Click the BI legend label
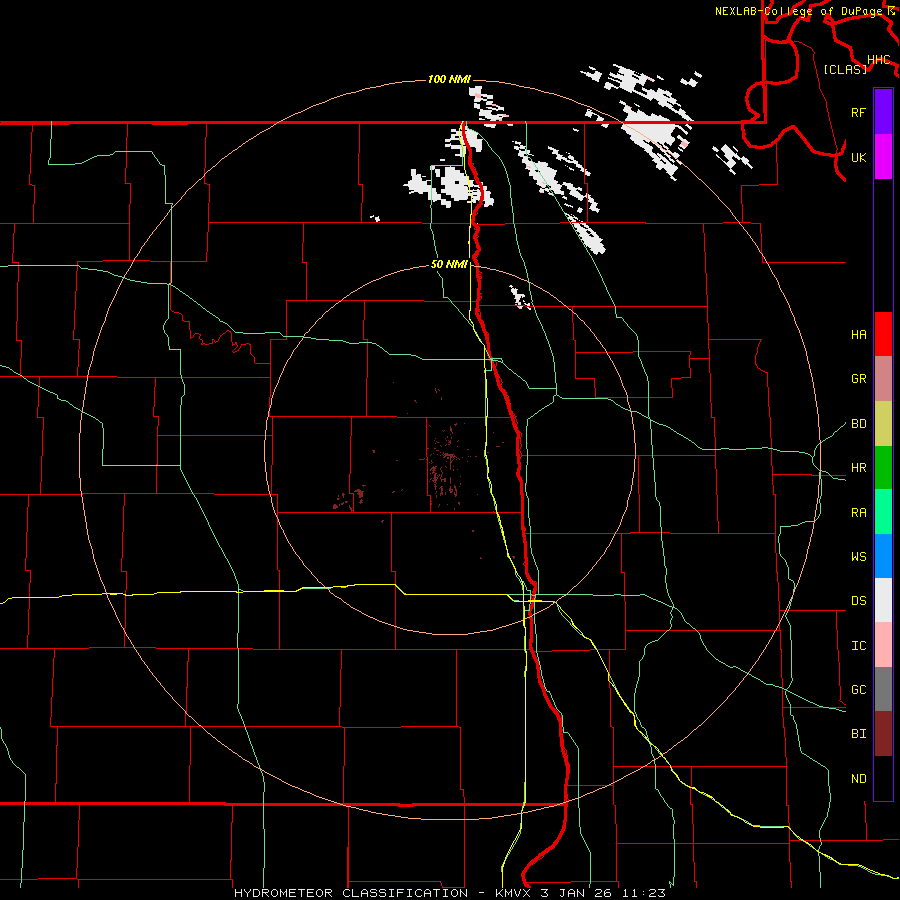The image size is (900, 900). coord(858,734)
